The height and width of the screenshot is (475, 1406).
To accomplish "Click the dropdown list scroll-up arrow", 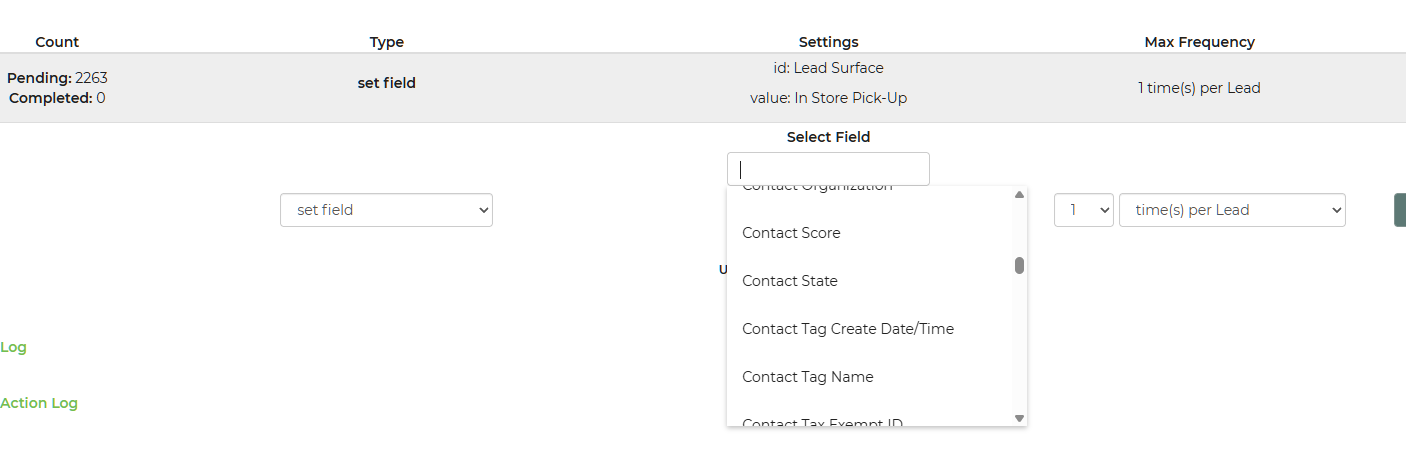I will (x=1019, y=195).
